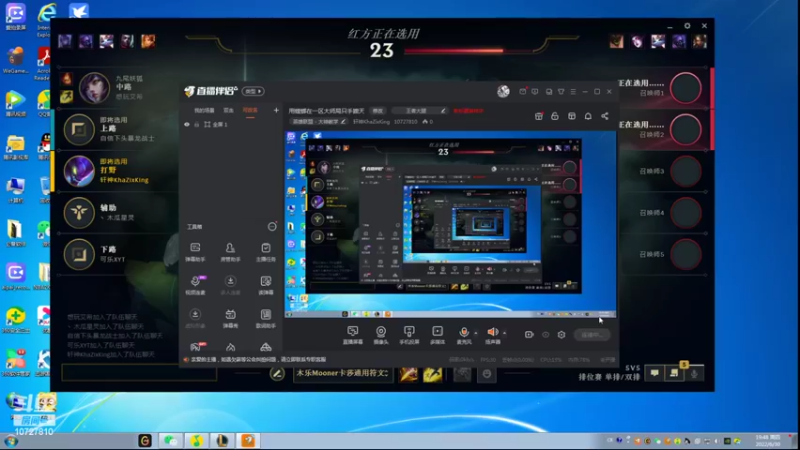
Task: Click the gift box icon above preview
Action: (x=538, y=116)
